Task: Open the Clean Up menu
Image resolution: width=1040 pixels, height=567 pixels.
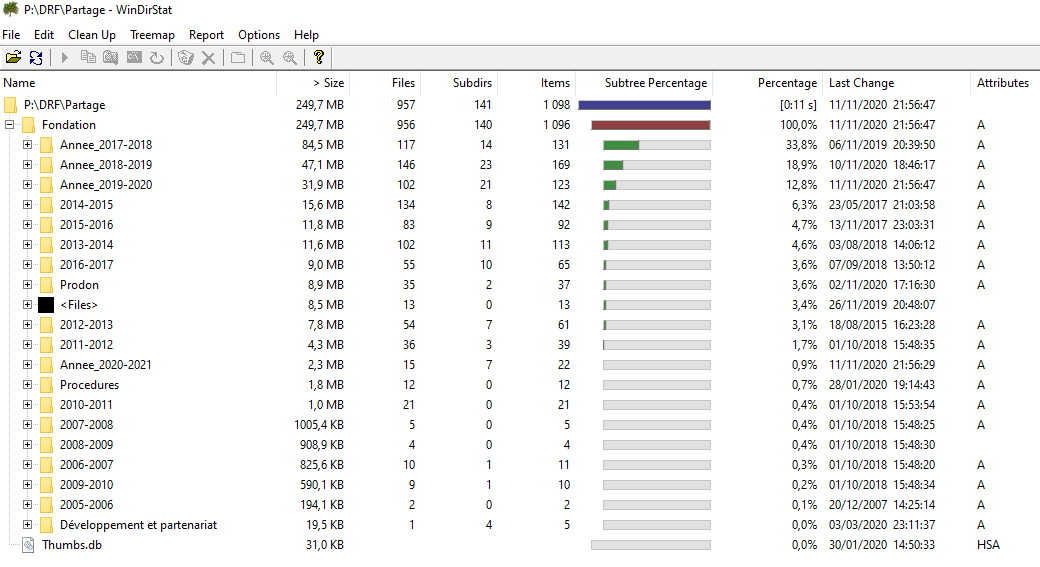Action: tap(92, 35)
